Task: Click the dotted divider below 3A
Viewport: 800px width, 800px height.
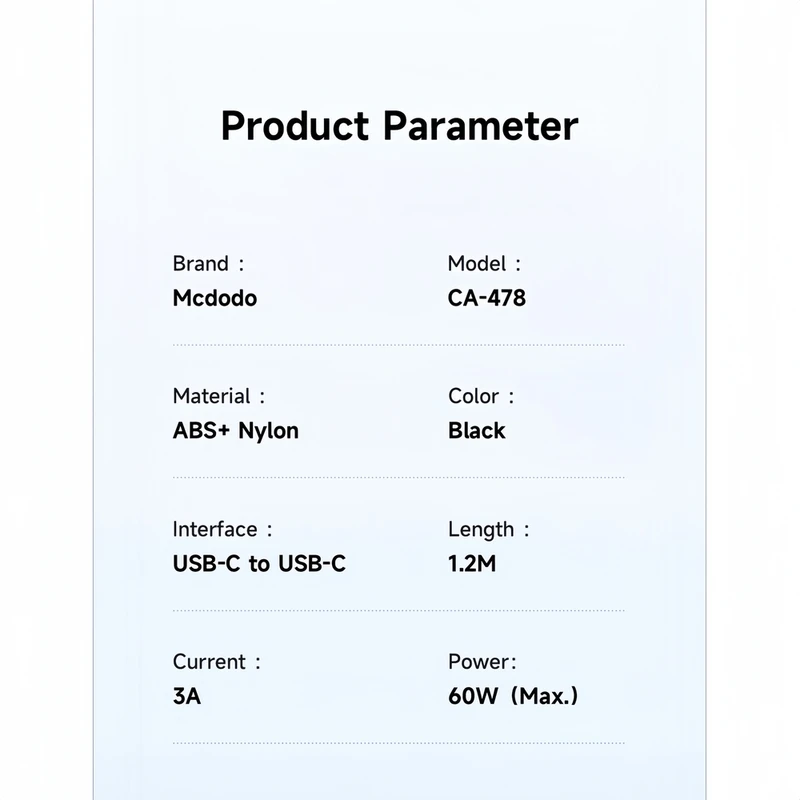Action: [x=398, y=743]
